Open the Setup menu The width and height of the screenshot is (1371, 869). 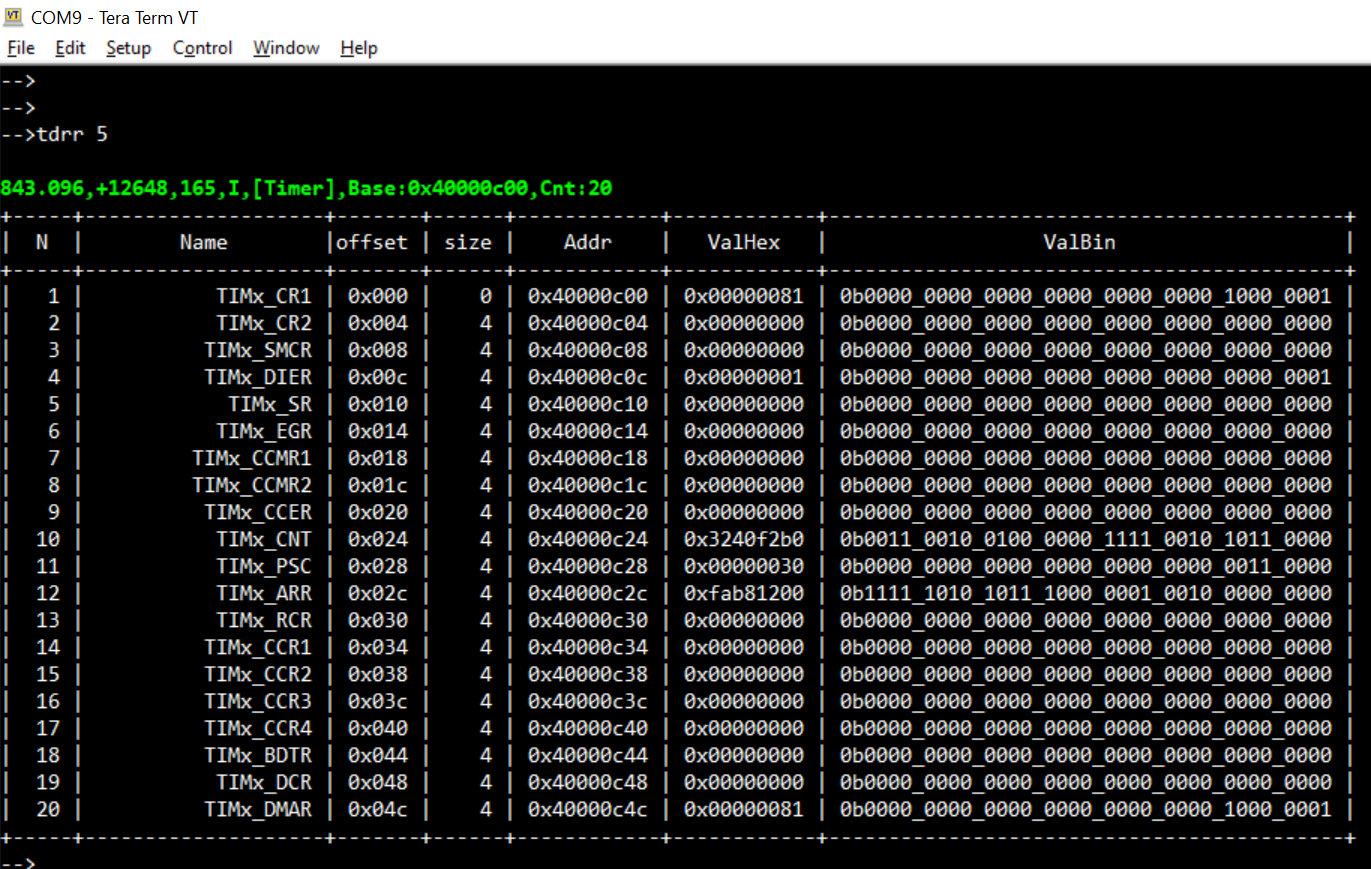tap(129, 48)
